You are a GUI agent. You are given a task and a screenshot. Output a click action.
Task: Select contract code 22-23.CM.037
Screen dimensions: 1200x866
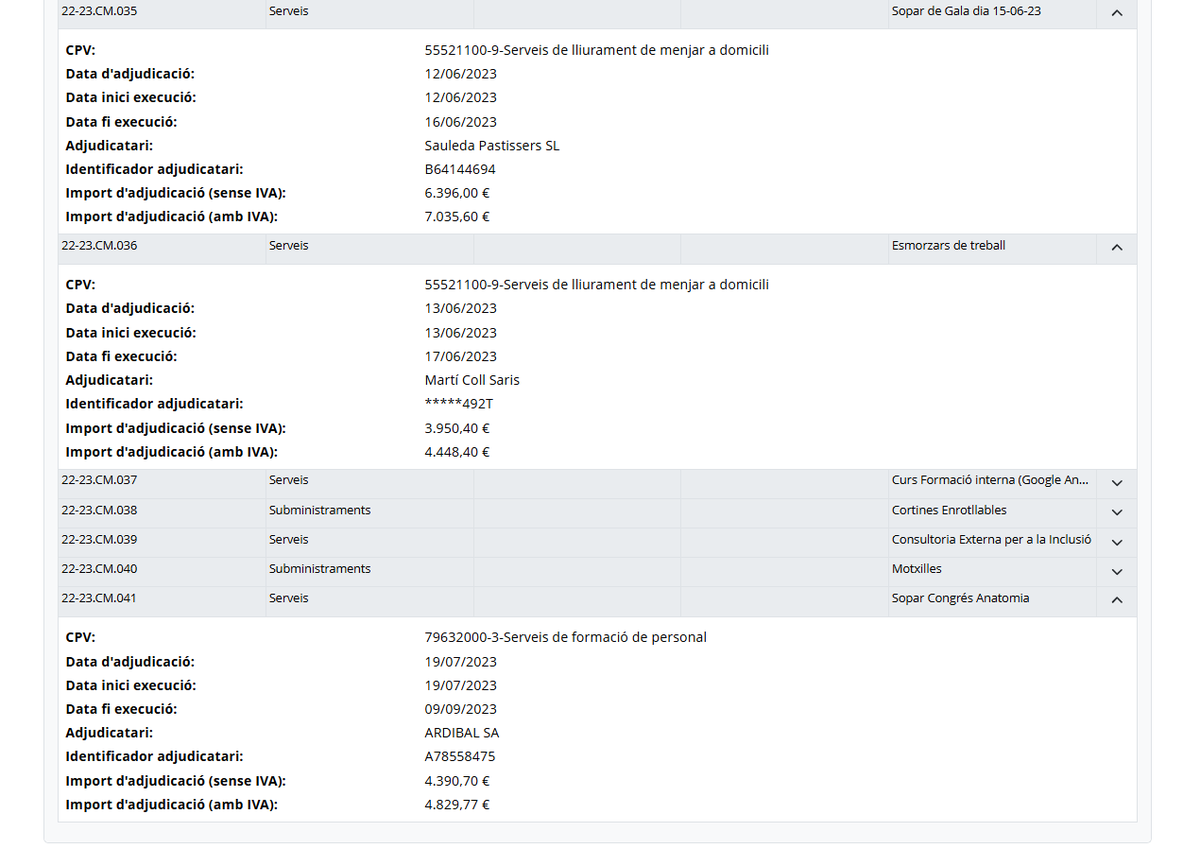coord(99,480)
